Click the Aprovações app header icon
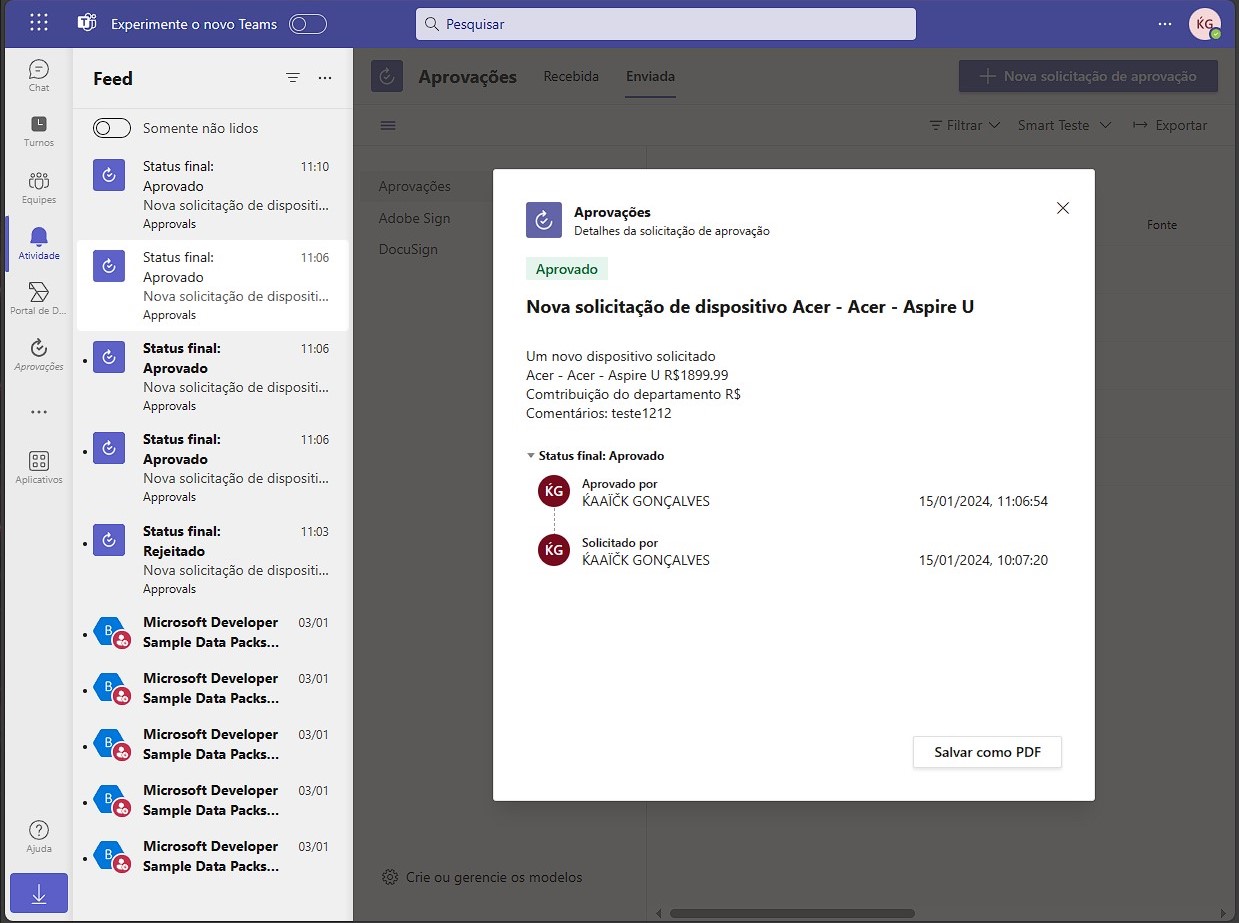Viewport: 1239px width, 923px height. 387,76
